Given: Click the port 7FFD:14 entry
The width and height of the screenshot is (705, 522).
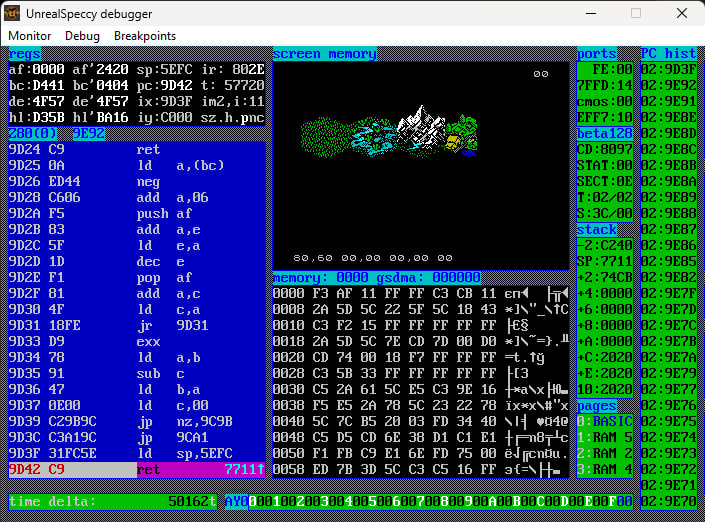Looking at the screenshot, I should coord(605,85).
